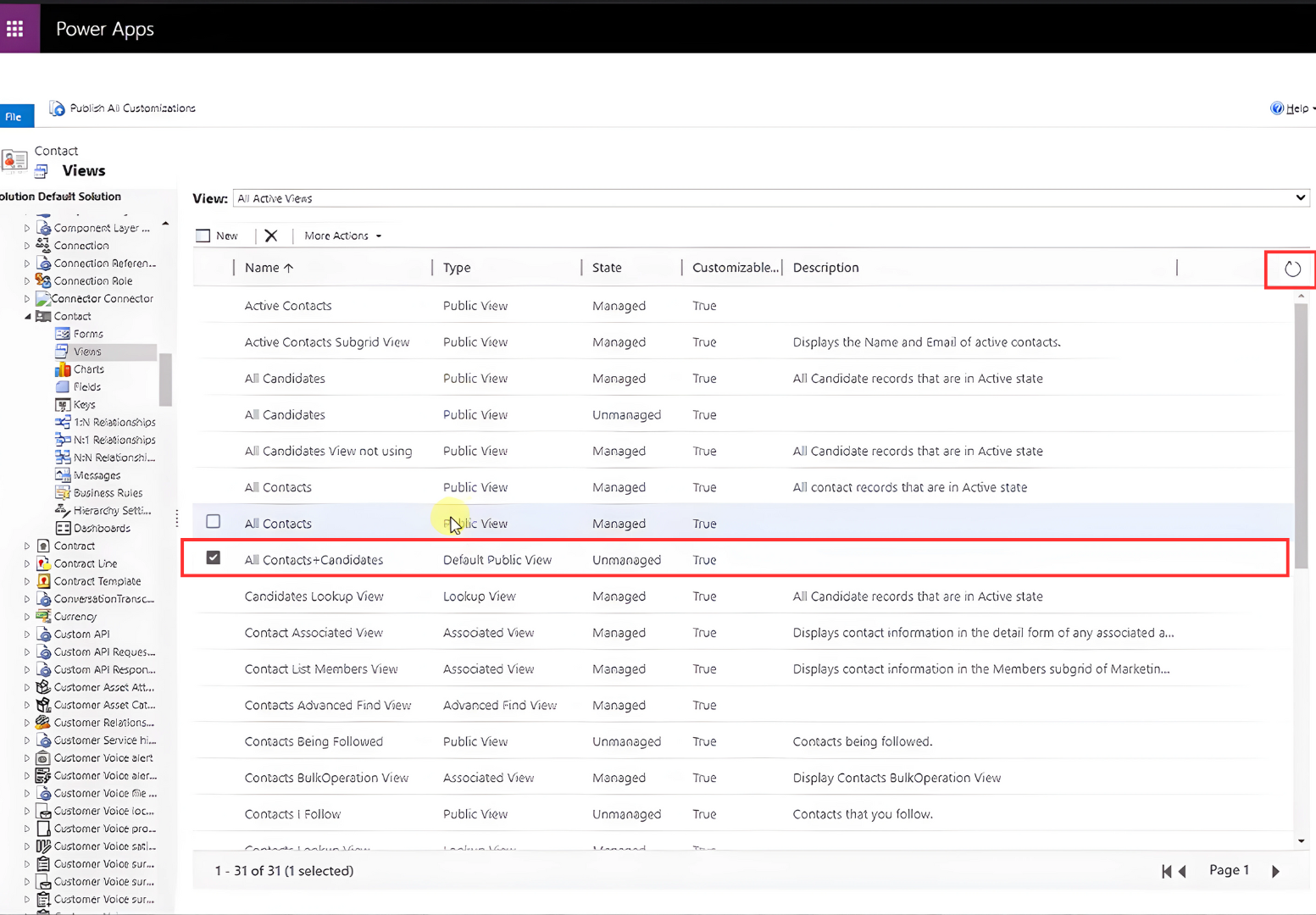Select Views in the Contact tree

tap(87, 352)
